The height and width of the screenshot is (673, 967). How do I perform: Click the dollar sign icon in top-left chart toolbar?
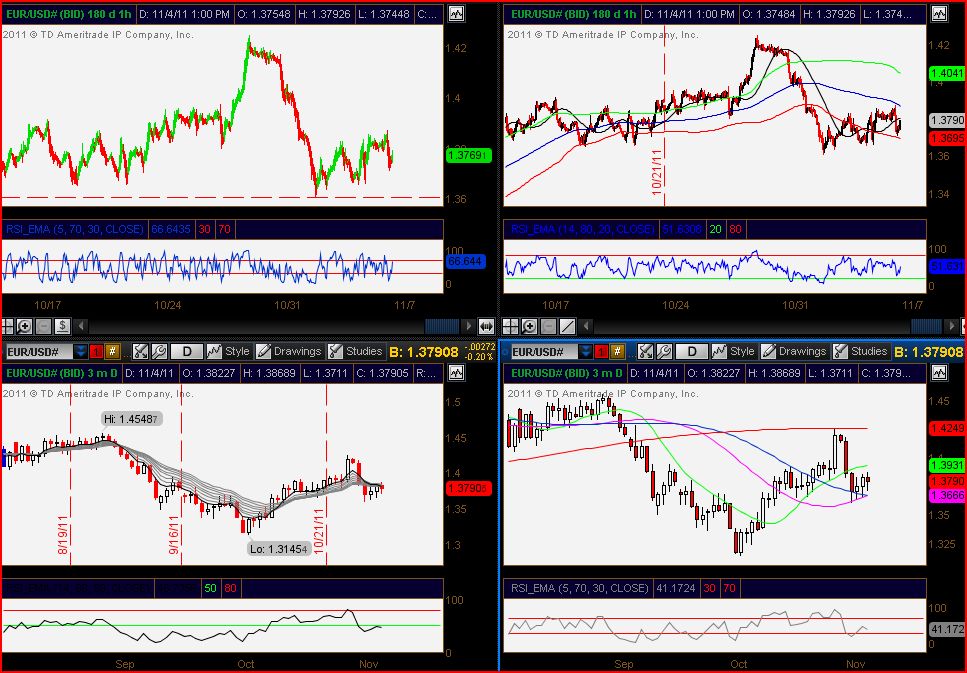coord(62,326)
